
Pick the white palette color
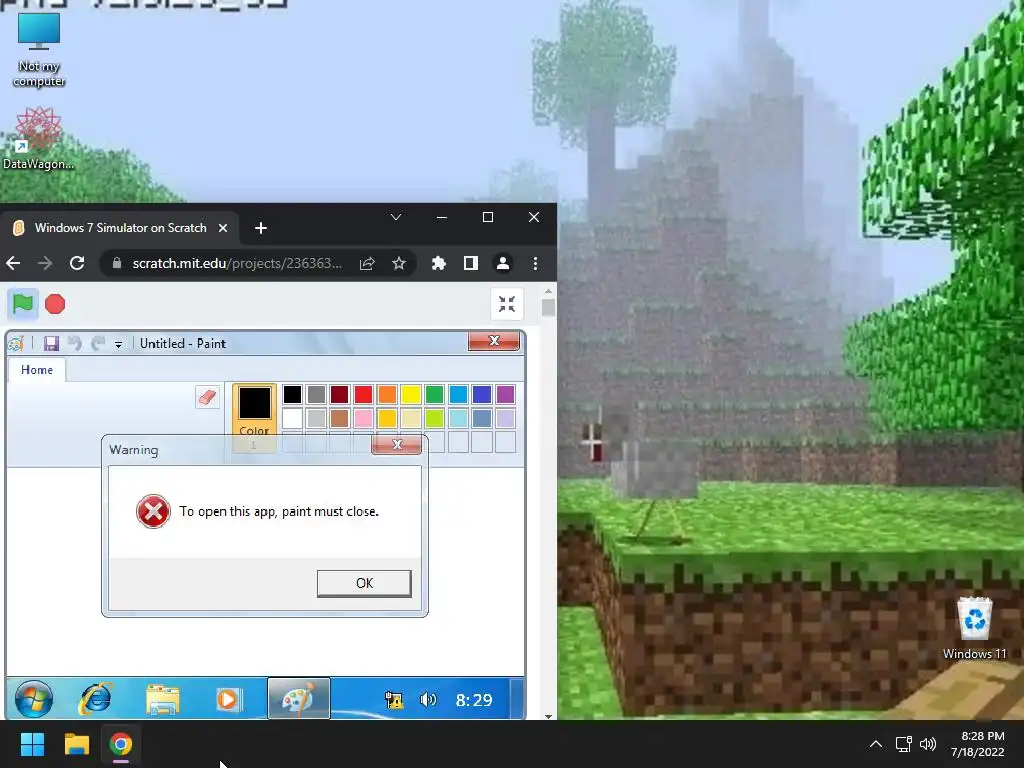pos(292,418)
